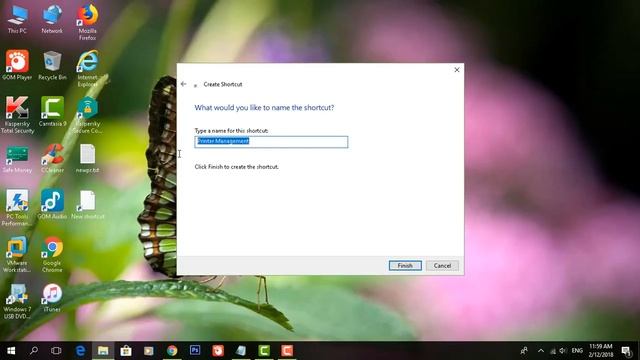The image size is (640, 360).
Task: Open PC Tools Performance shortcut
Action: point(17,208)
